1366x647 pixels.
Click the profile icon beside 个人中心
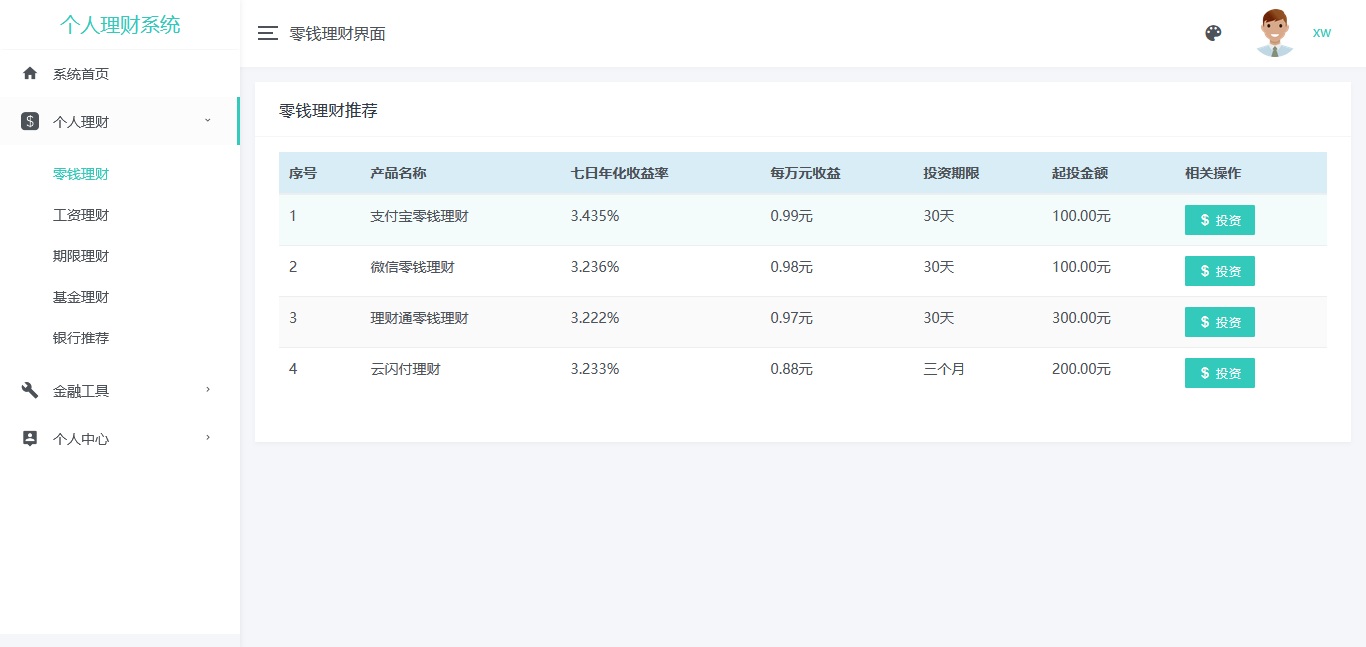coord(30,438)
